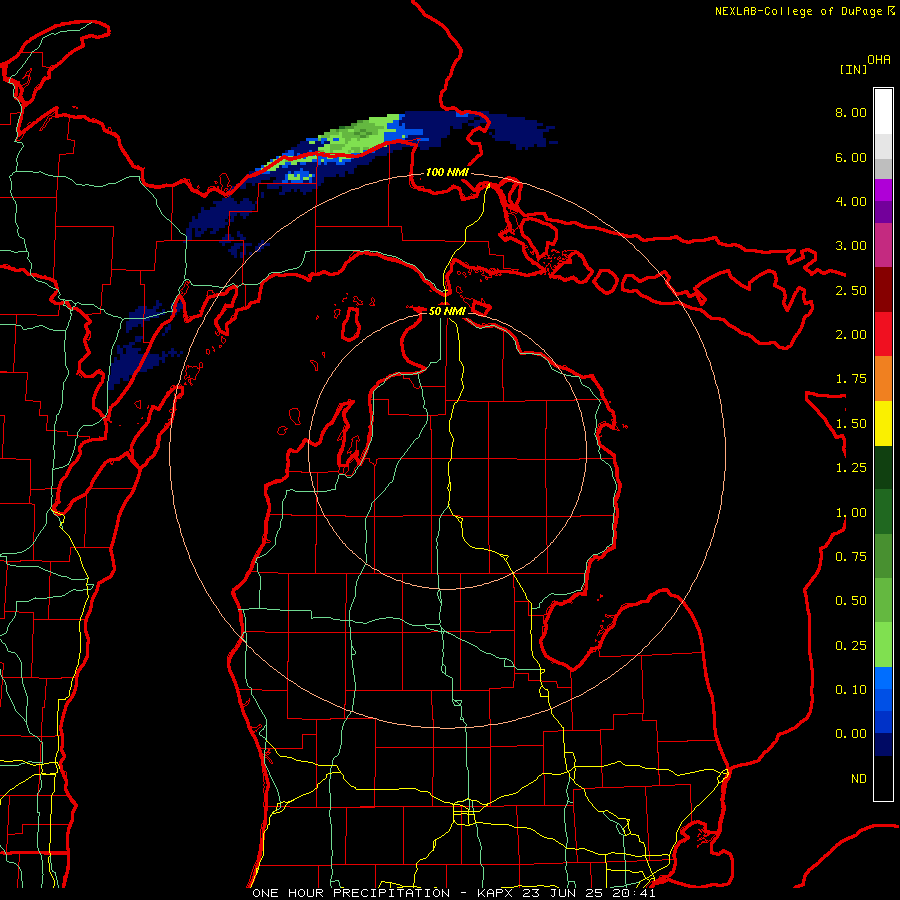The image size is (900, 900).
Task: Click the 3.00 legend value
Action: click(x=851, y=246)
